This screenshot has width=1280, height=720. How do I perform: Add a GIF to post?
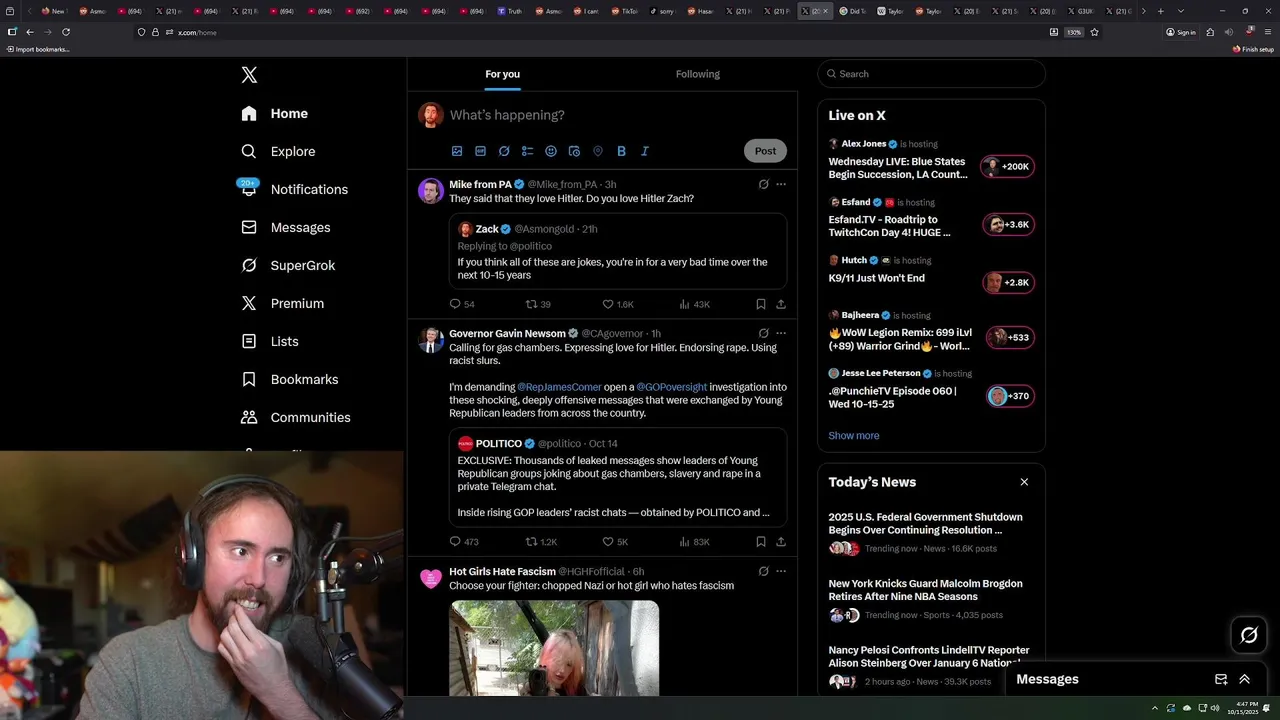480,151
